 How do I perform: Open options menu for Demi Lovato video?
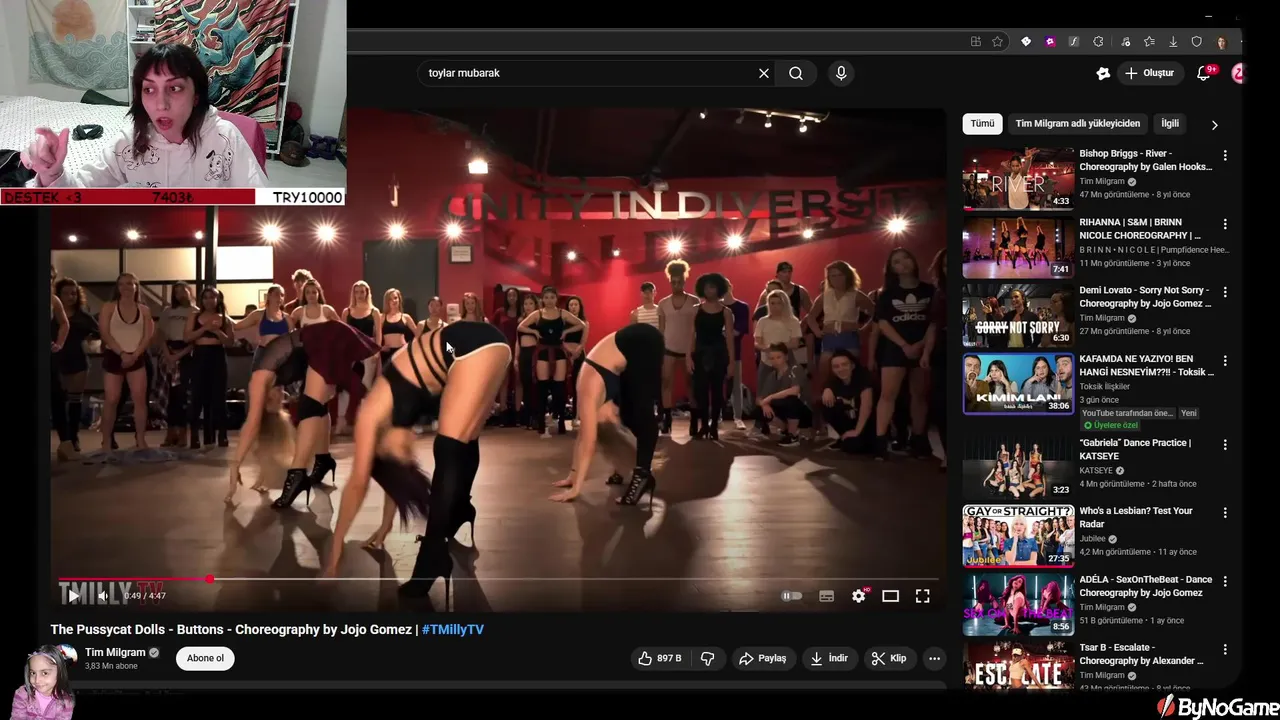1225,292
